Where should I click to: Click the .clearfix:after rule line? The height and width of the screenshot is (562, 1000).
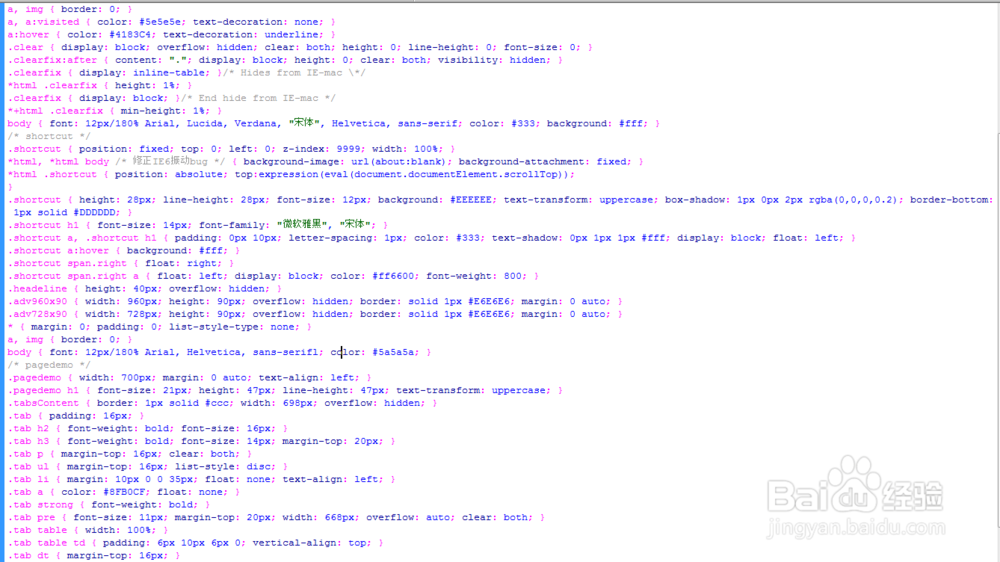coord(285,60)
